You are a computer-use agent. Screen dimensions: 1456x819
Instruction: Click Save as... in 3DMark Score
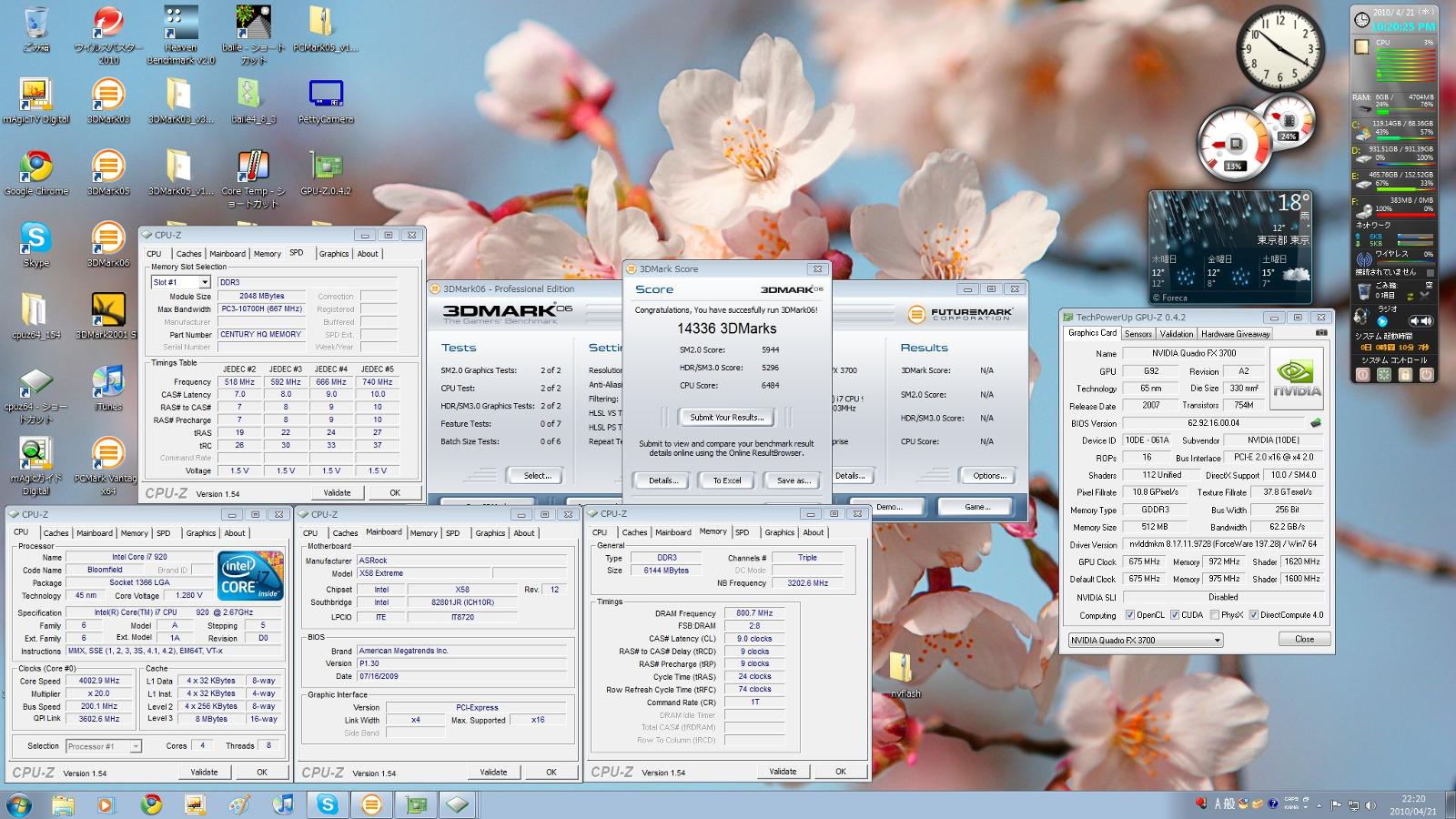(793, 480)
